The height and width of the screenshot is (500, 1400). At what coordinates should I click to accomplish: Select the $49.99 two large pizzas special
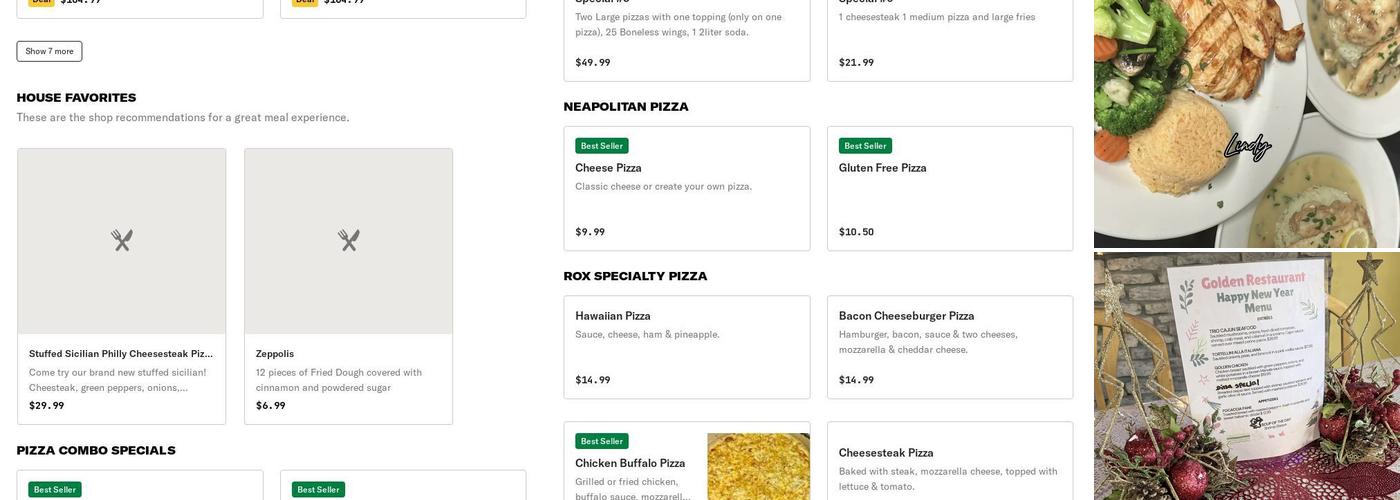coord(686,40)
